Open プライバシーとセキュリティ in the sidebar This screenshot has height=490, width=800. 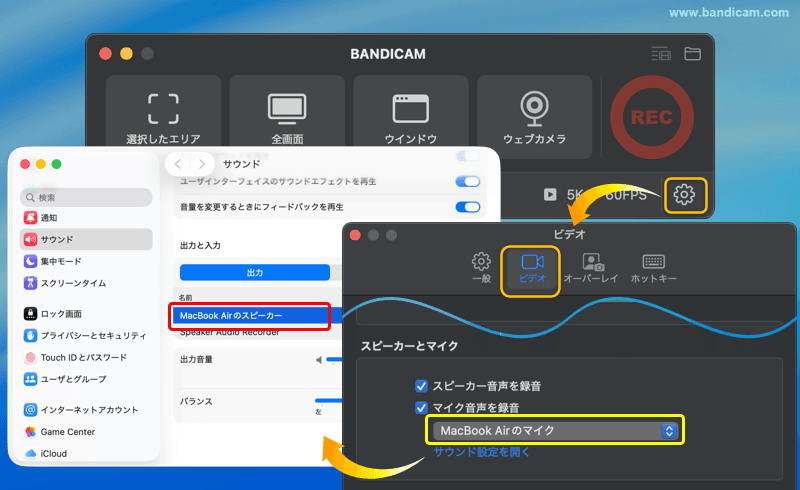point(92,335)
